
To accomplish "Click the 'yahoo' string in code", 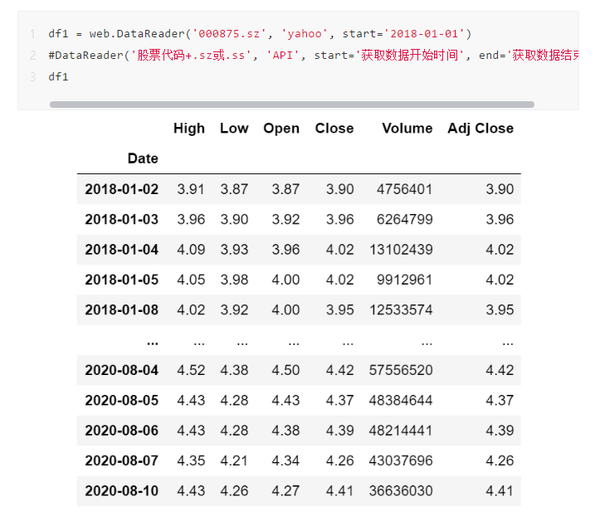I will point(305,34).
